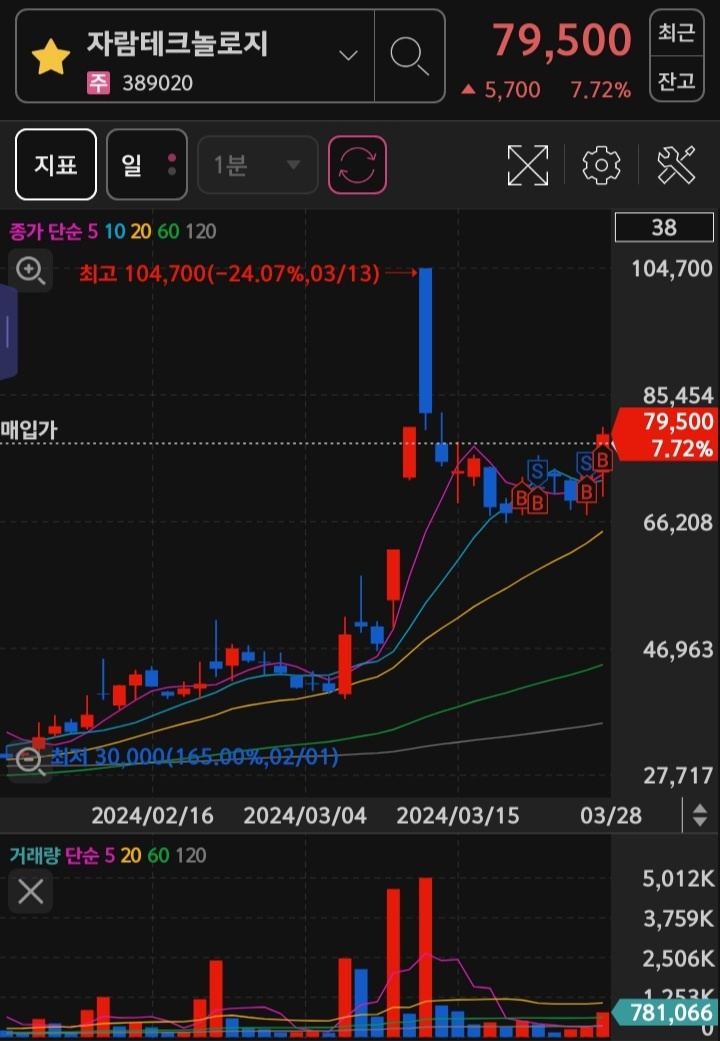
Task: Select the 거래량 단순 volume indicator title
Action: point(54,855)
